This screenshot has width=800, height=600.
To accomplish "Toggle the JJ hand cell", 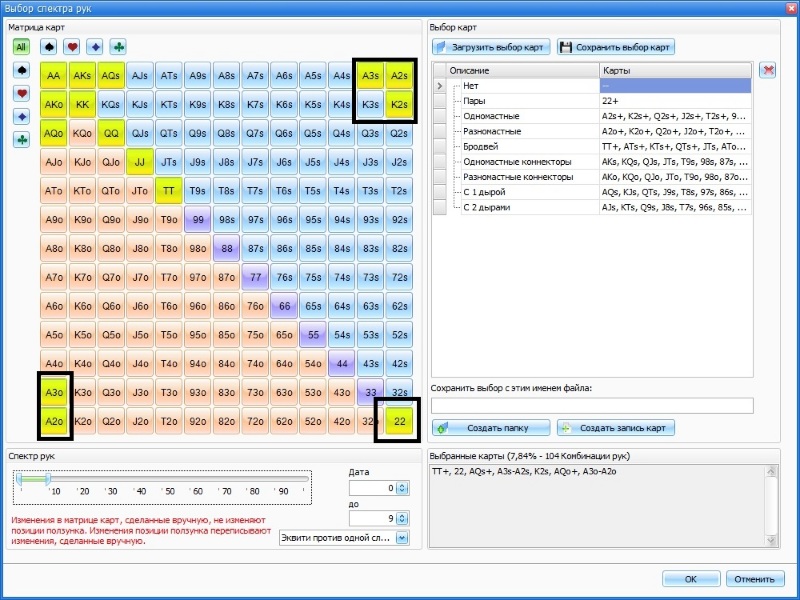I will 140,162.
